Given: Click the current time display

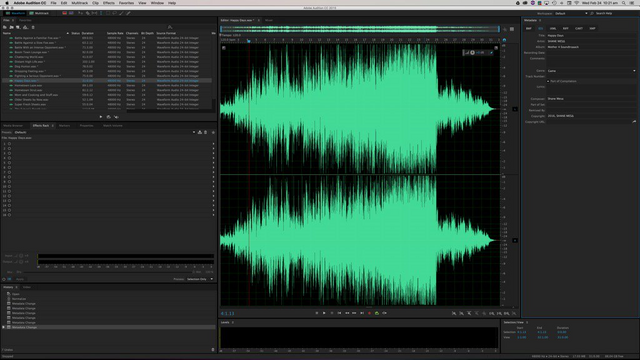Looking at the screenshot, I should (227, 313).
